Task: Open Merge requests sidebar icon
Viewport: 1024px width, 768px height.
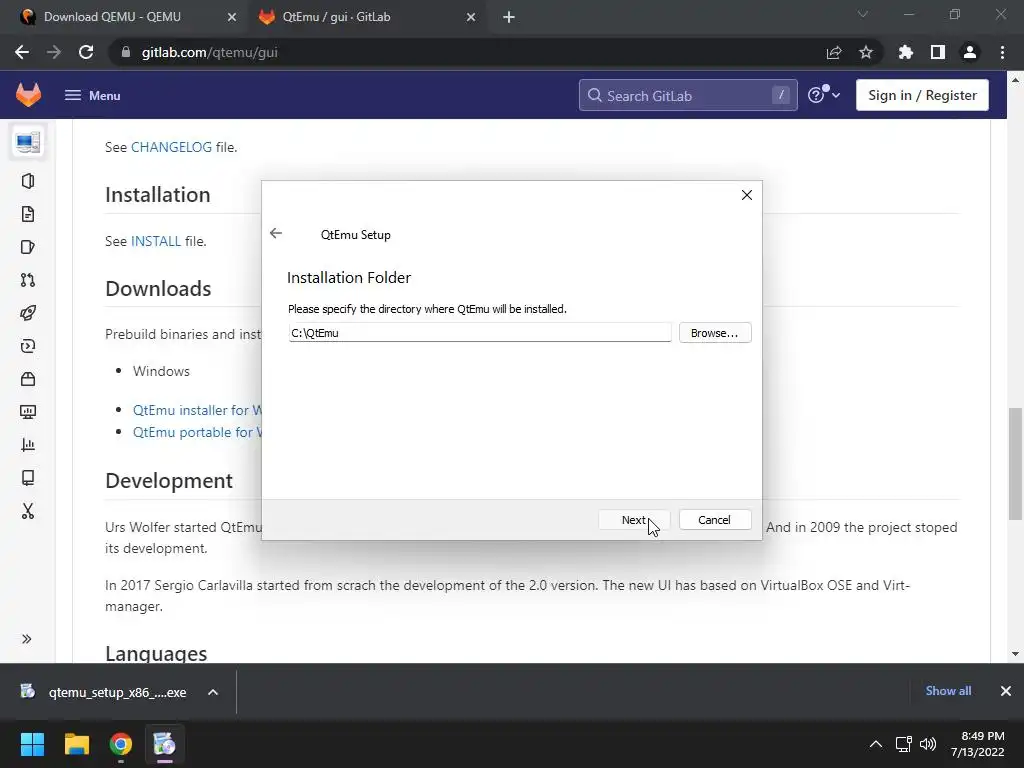Action: [28, 280]
